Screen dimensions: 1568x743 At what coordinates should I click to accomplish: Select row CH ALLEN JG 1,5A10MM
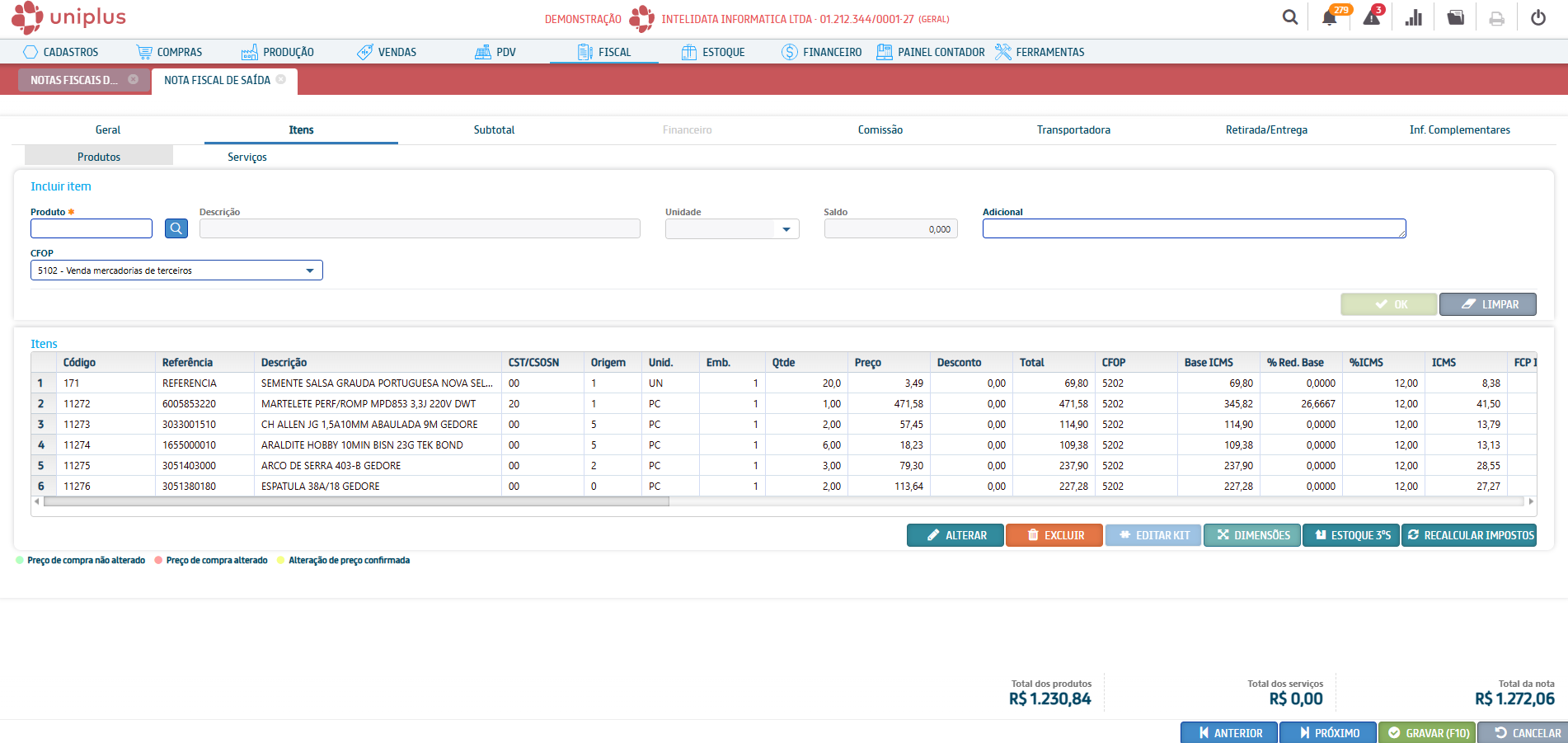(x=783, y=424)
